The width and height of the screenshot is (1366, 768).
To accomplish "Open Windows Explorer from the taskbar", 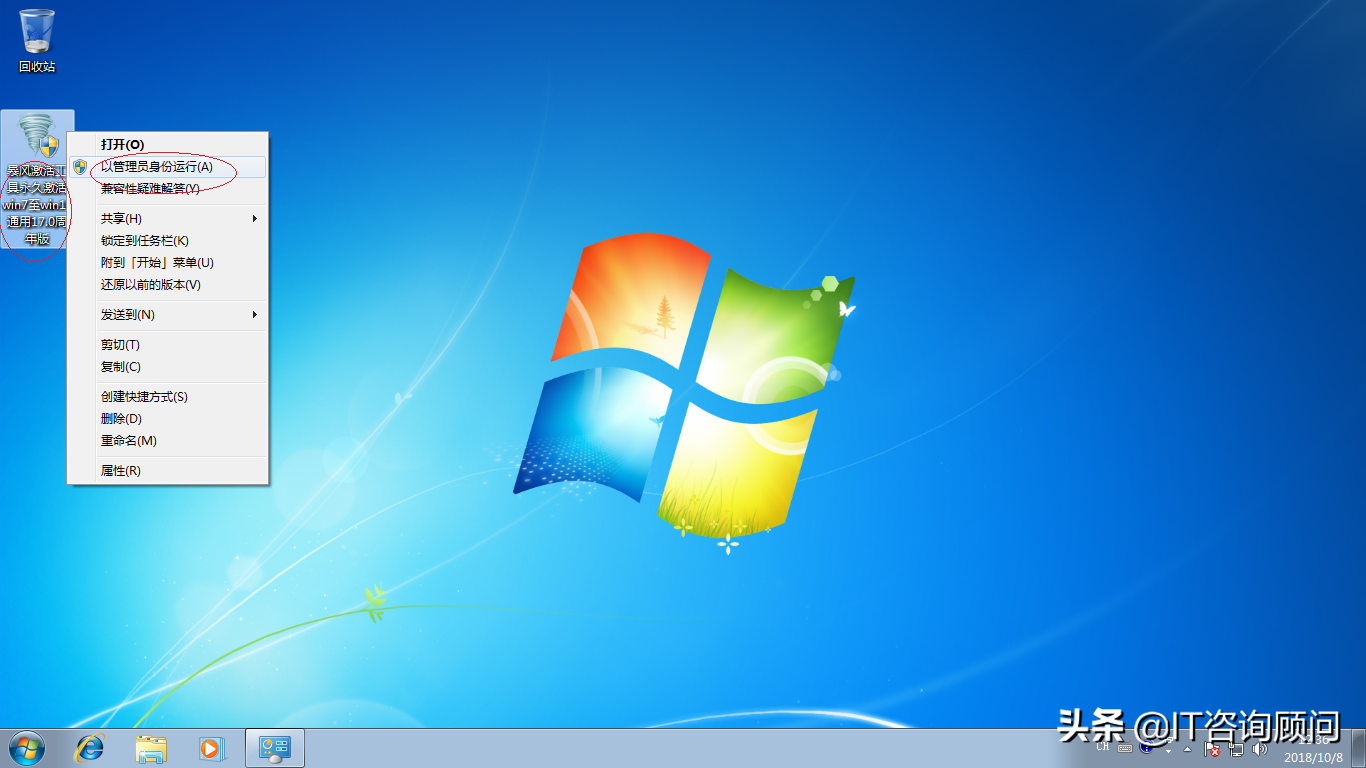I will pos(151,748).
